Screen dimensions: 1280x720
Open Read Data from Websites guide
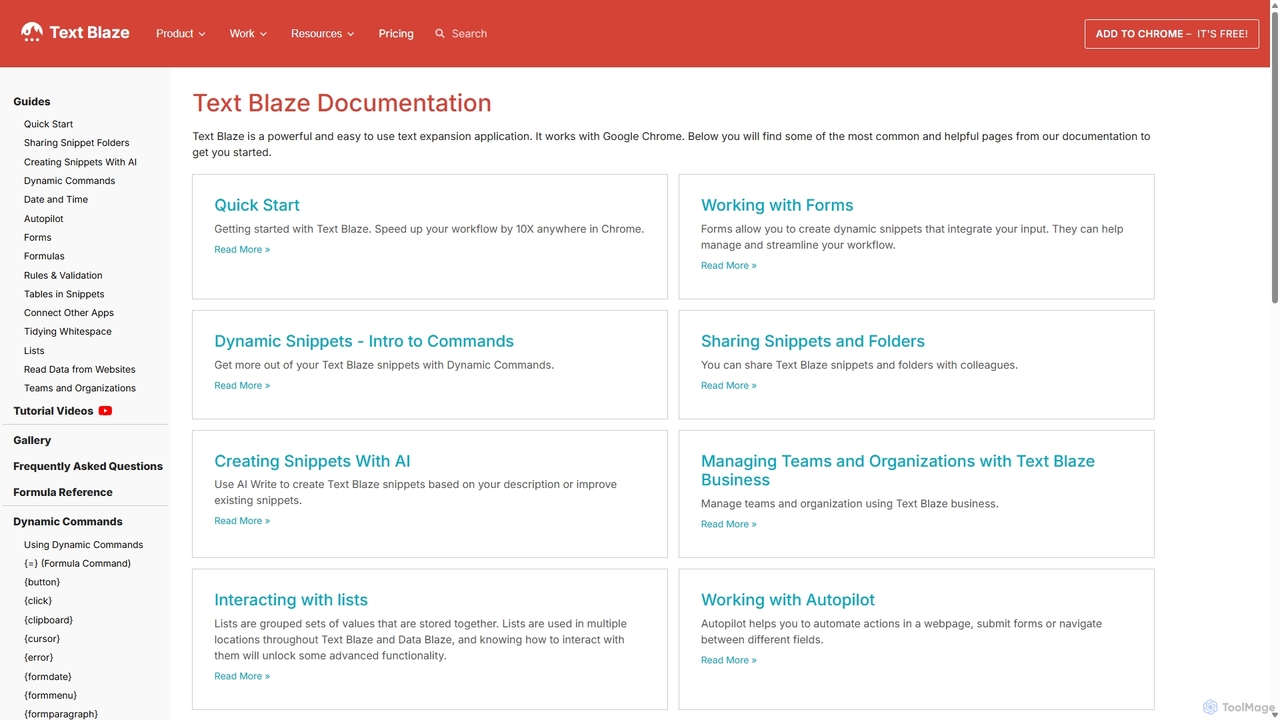tap(80, 370)
